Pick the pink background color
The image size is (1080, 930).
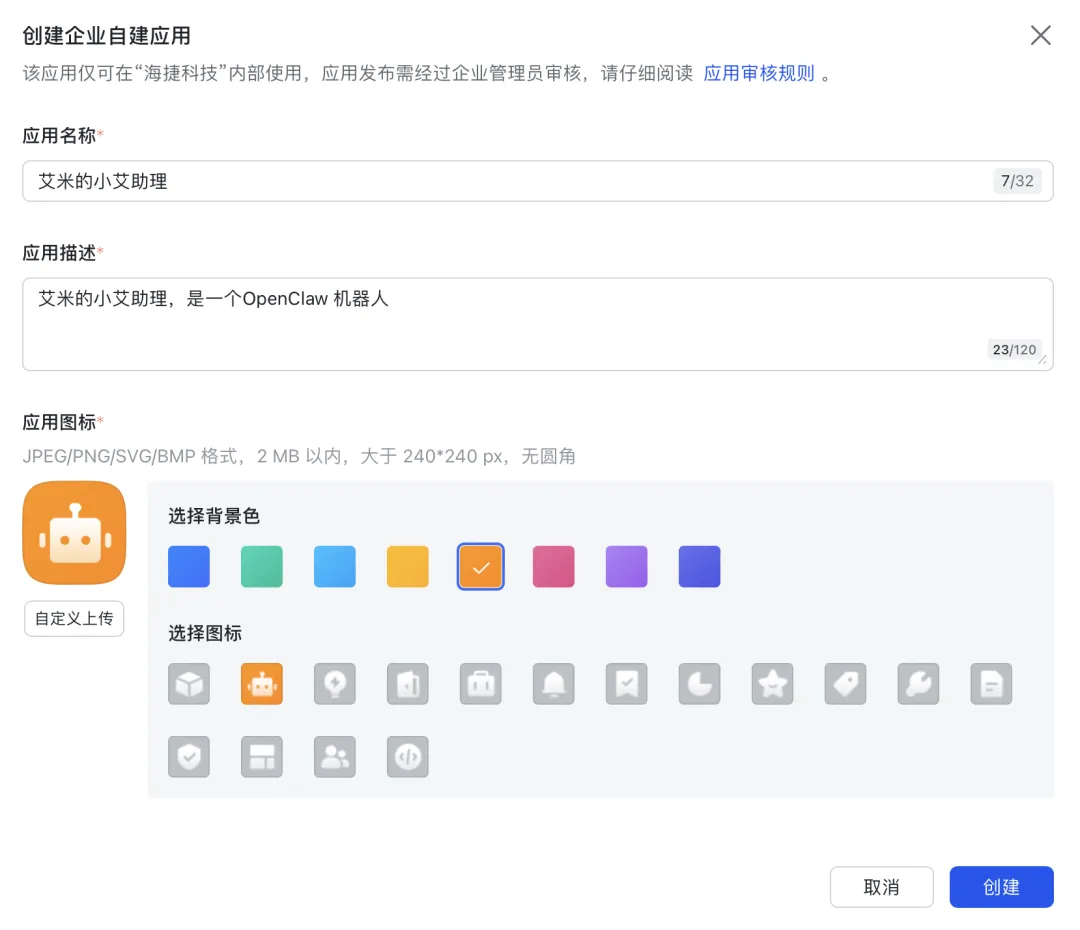click(x=554, y=567)
